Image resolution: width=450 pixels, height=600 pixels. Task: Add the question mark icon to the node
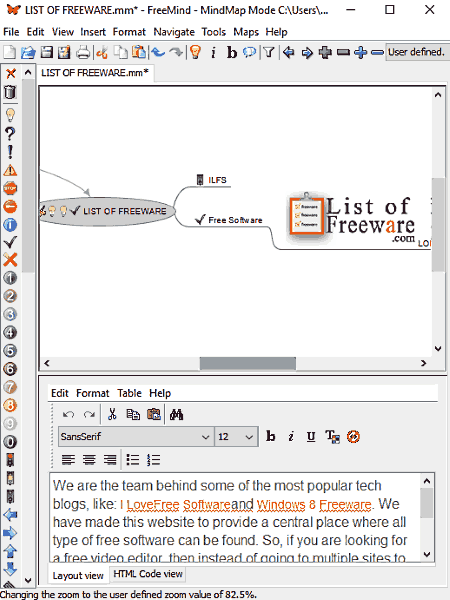click(10, 134)
